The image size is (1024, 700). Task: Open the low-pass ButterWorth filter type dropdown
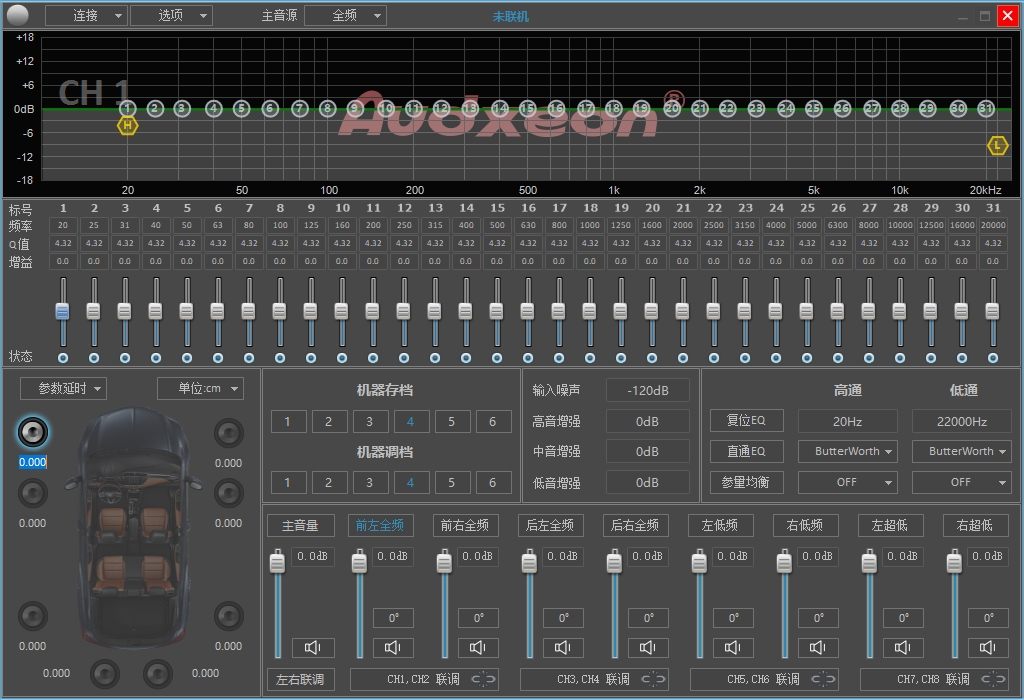coord(961,451)
